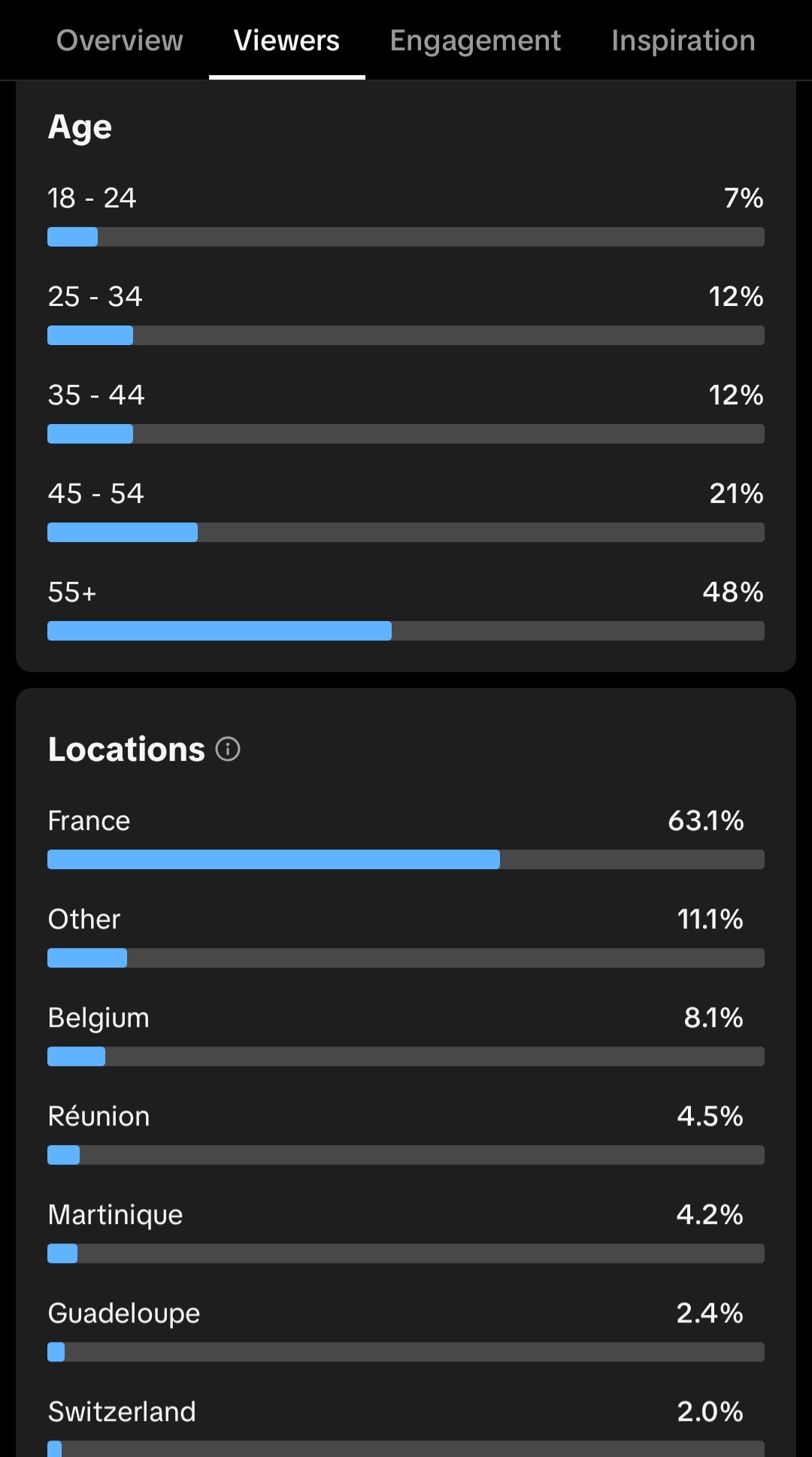Go to the Inspiration tab

683,41
